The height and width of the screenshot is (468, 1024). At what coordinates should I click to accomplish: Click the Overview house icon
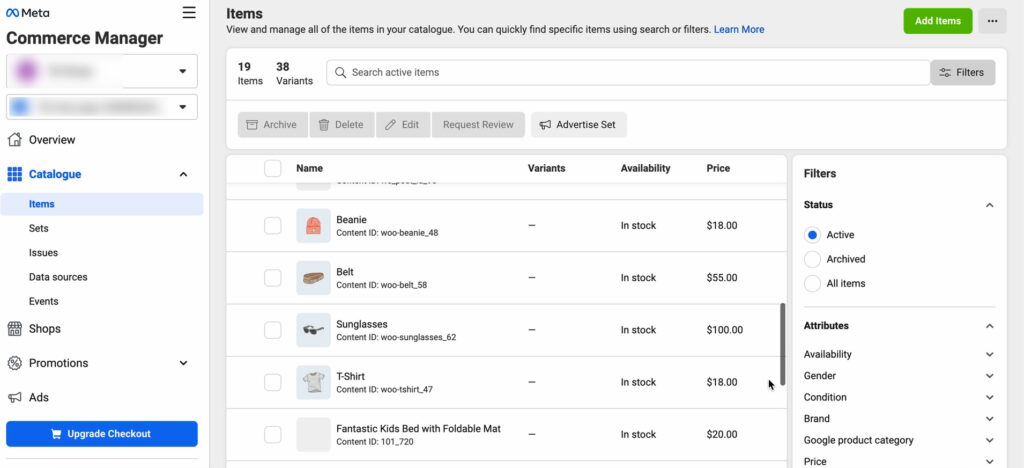(15, 140)
